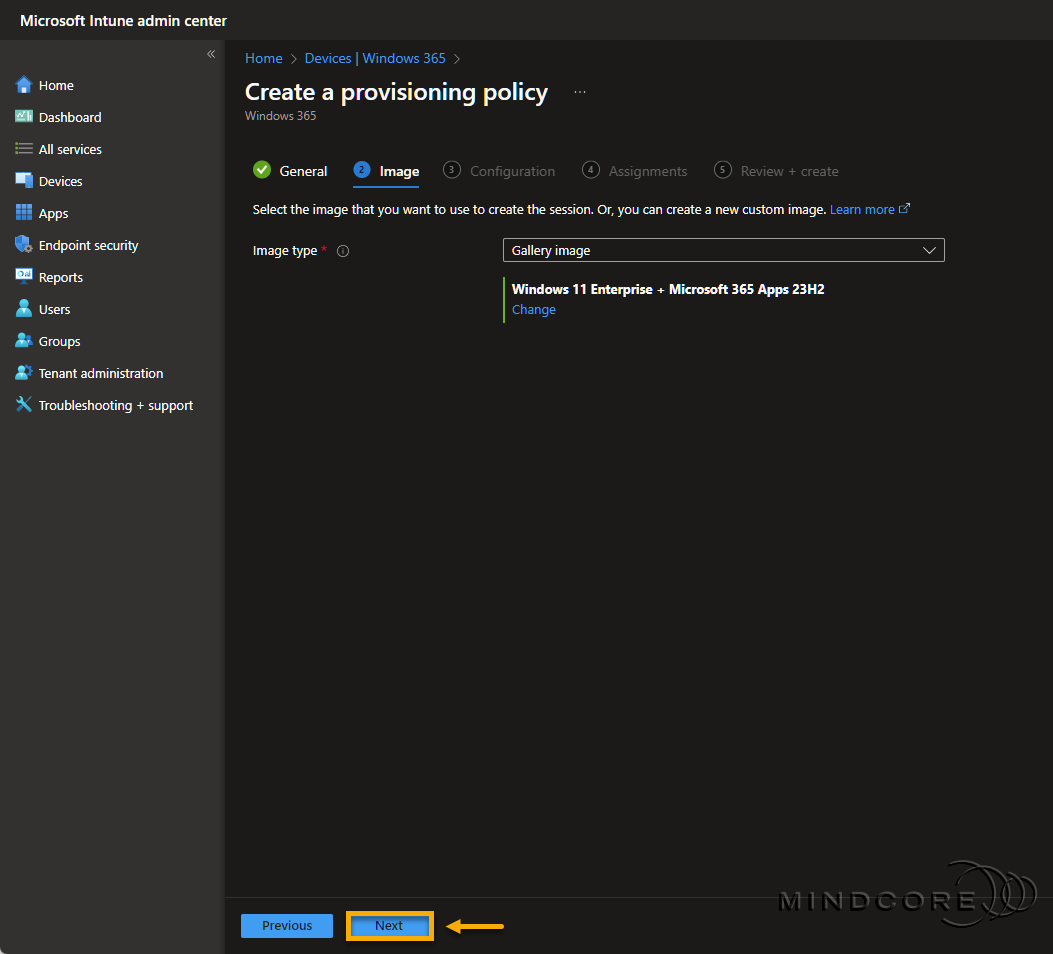Select the Groups icon in sidebar

click(24, 341)
